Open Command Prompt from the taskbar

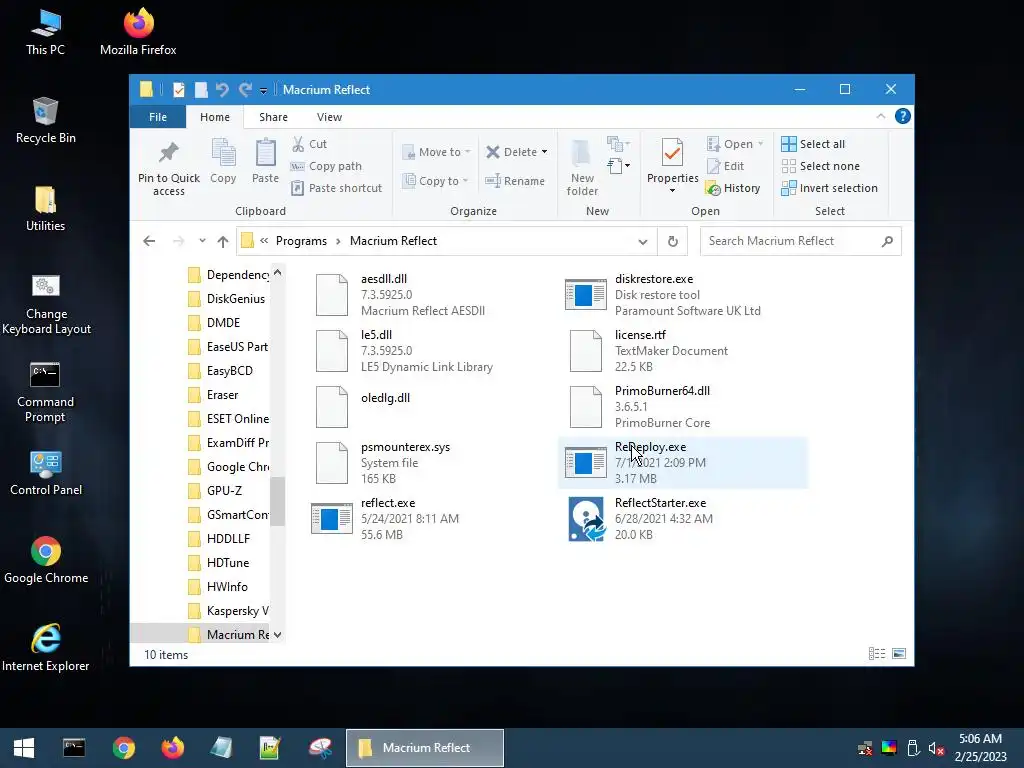pyautogui.click(x=74, y=748)
